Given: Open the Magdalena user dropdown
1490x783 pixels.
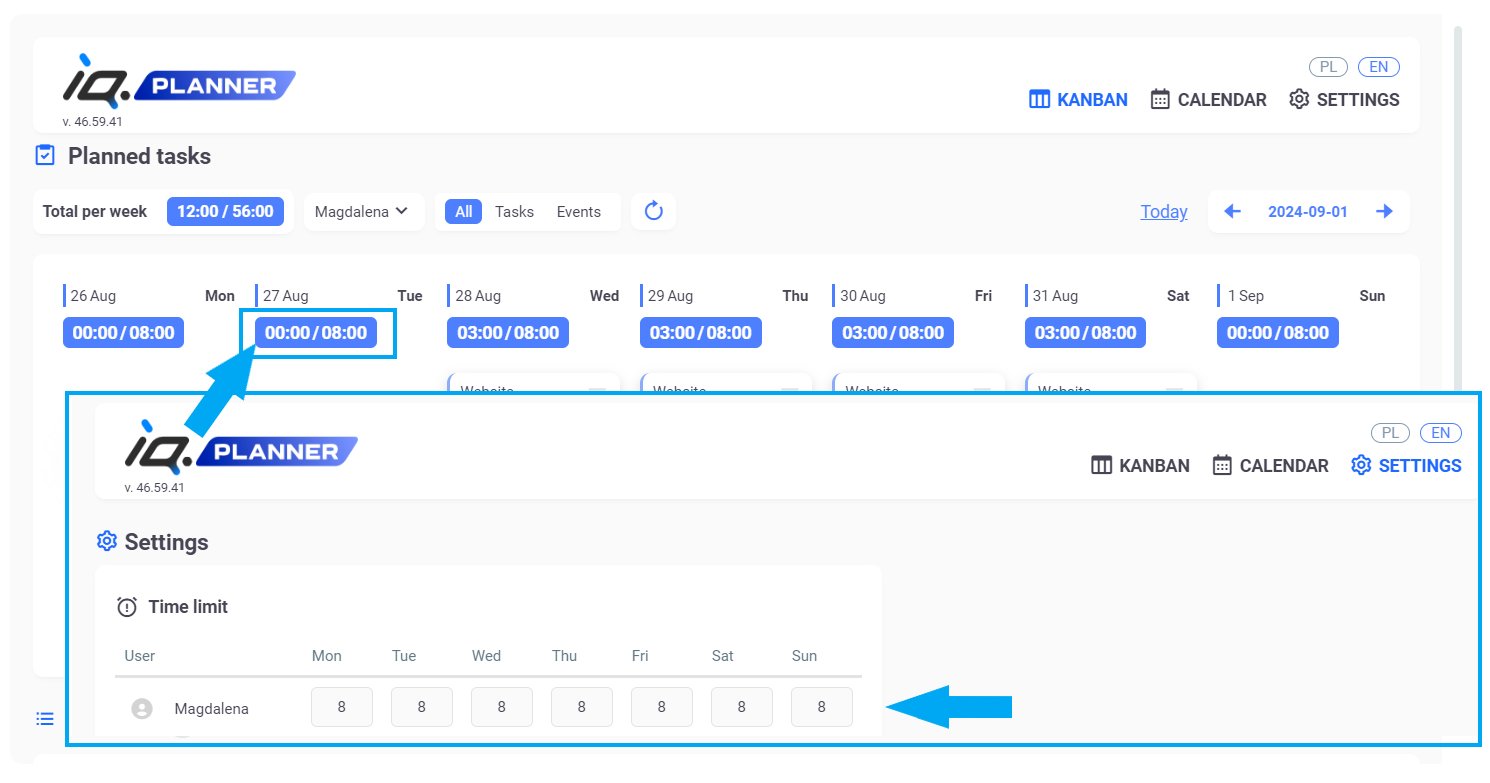Looking at the screenshot, I should click(x=362, y=212).
